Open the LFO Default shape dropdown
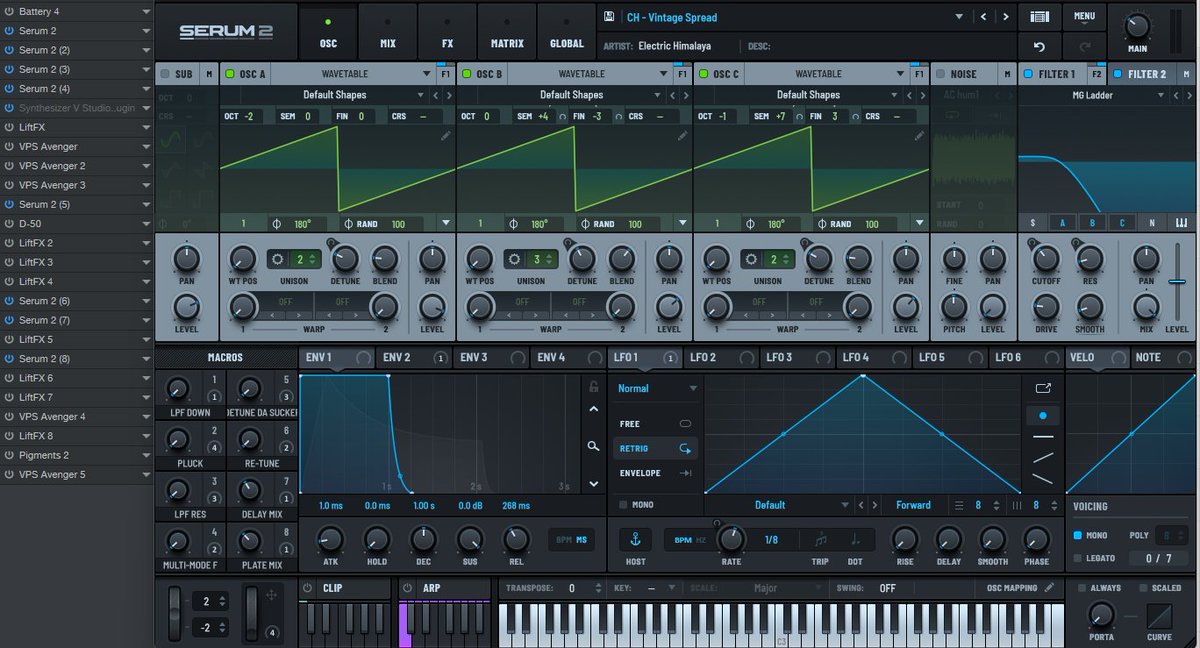Viewport: 1200px width, 648px height. point(845,505)
